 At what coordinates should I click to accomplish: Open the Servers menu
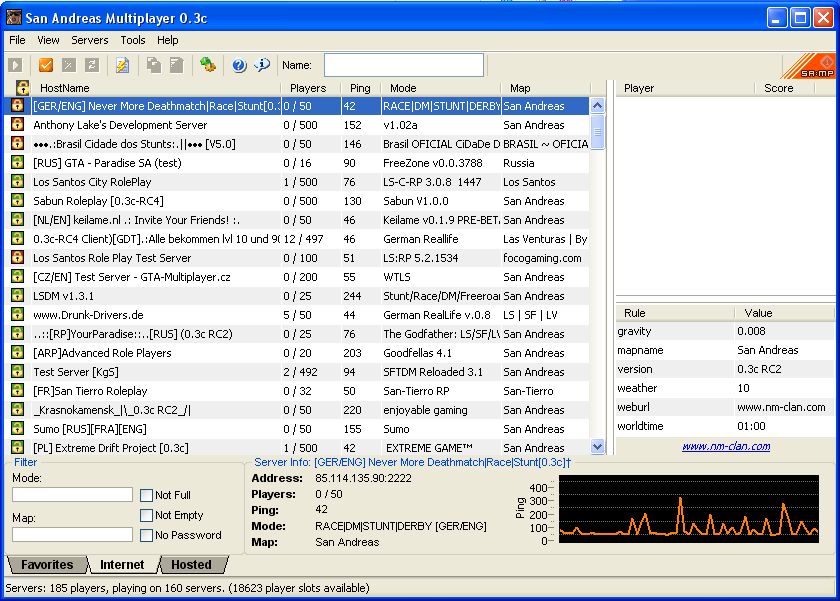(x=90, y=40)
